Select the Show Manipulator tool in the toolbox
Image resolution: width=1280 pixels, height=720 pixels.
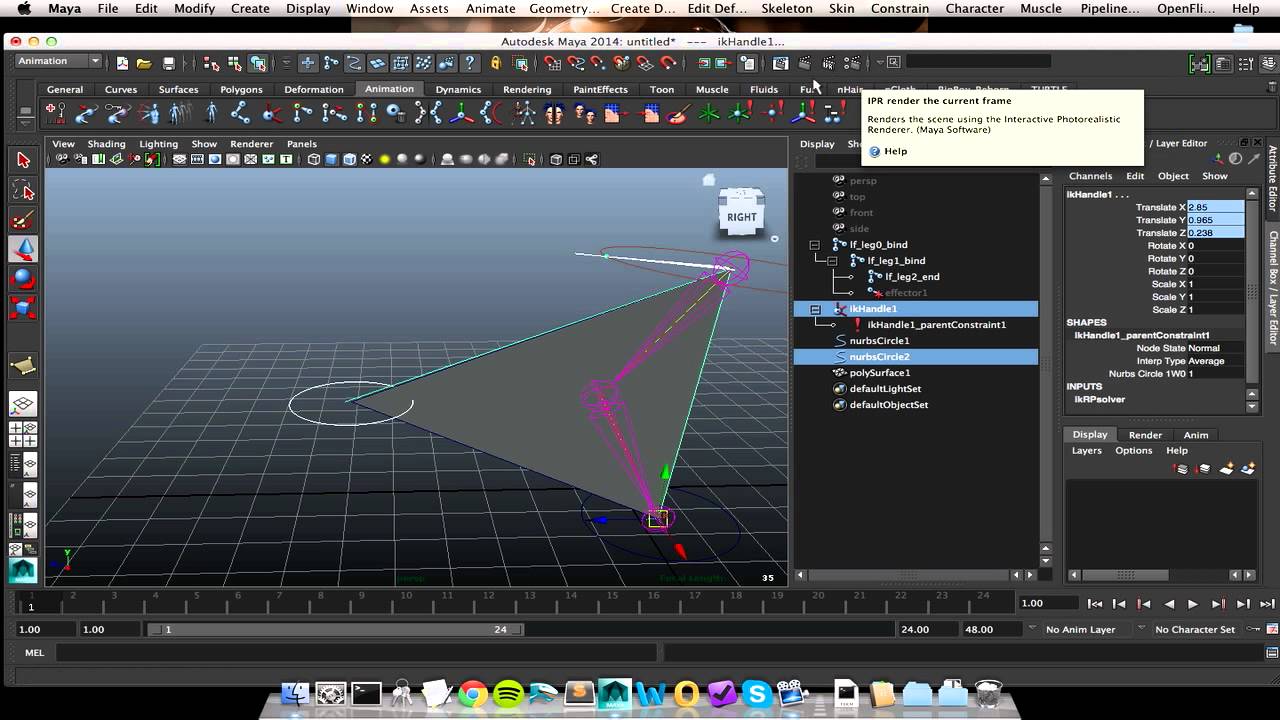(x=22, y=364)
